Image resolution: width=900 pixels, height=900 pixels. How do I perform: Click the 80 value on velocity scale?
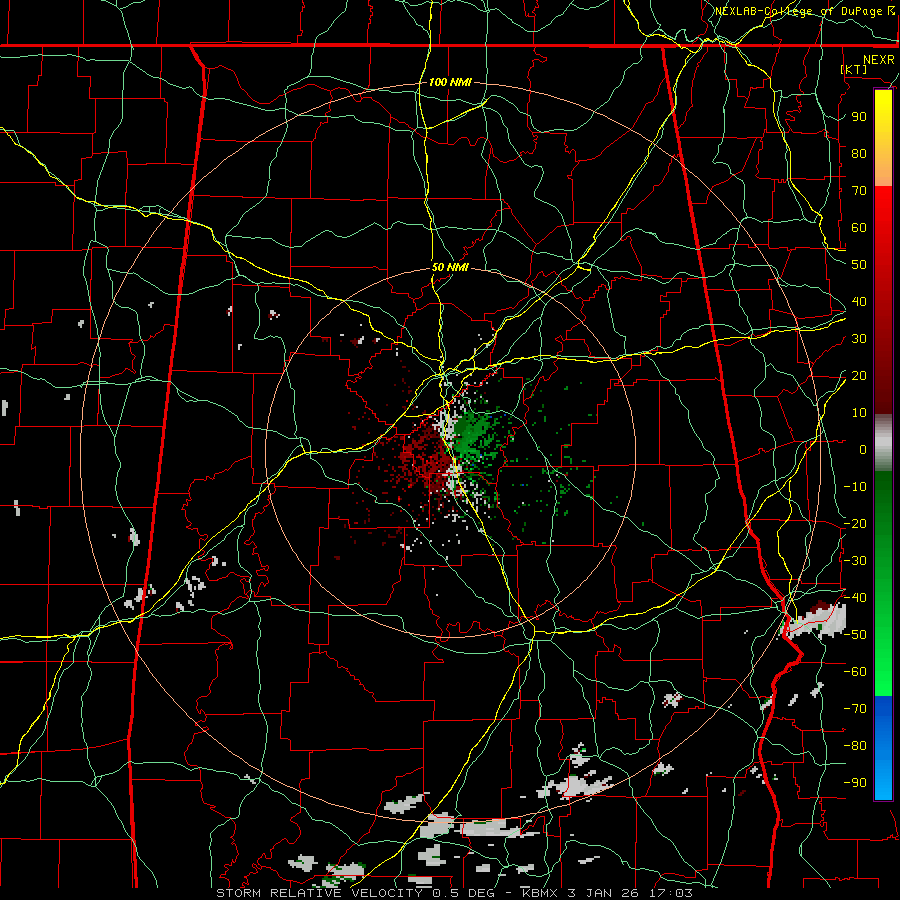tap(859, 153)
